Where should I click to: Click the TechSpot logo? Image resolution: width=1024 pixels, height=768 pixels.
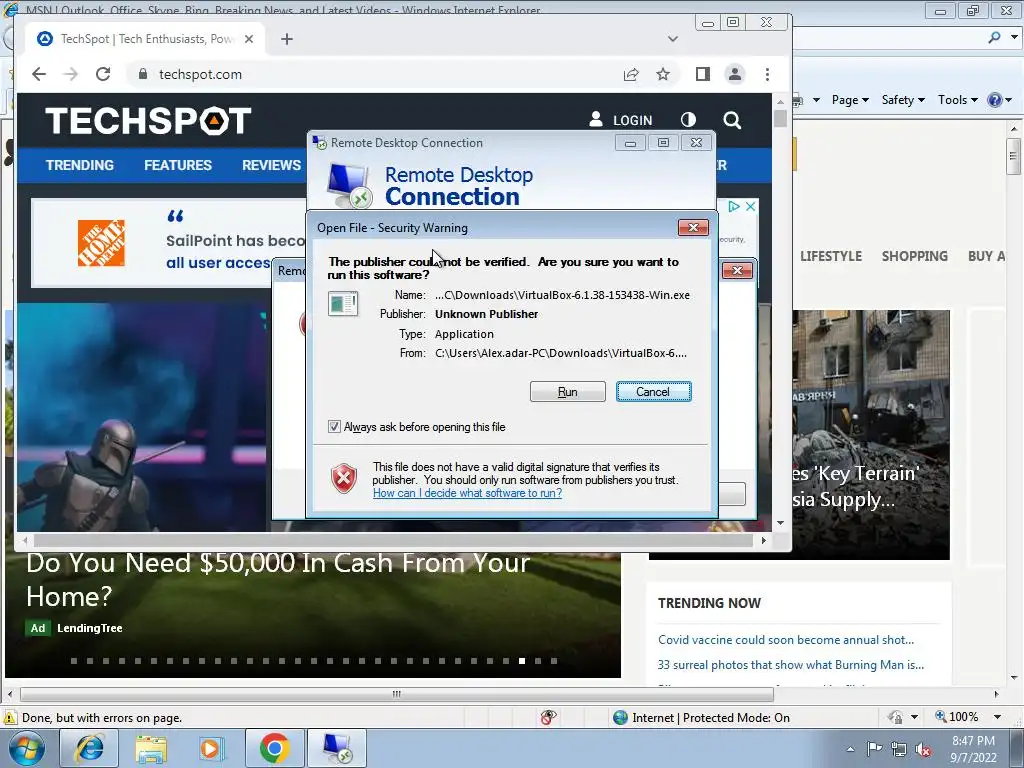coord(148,121)
